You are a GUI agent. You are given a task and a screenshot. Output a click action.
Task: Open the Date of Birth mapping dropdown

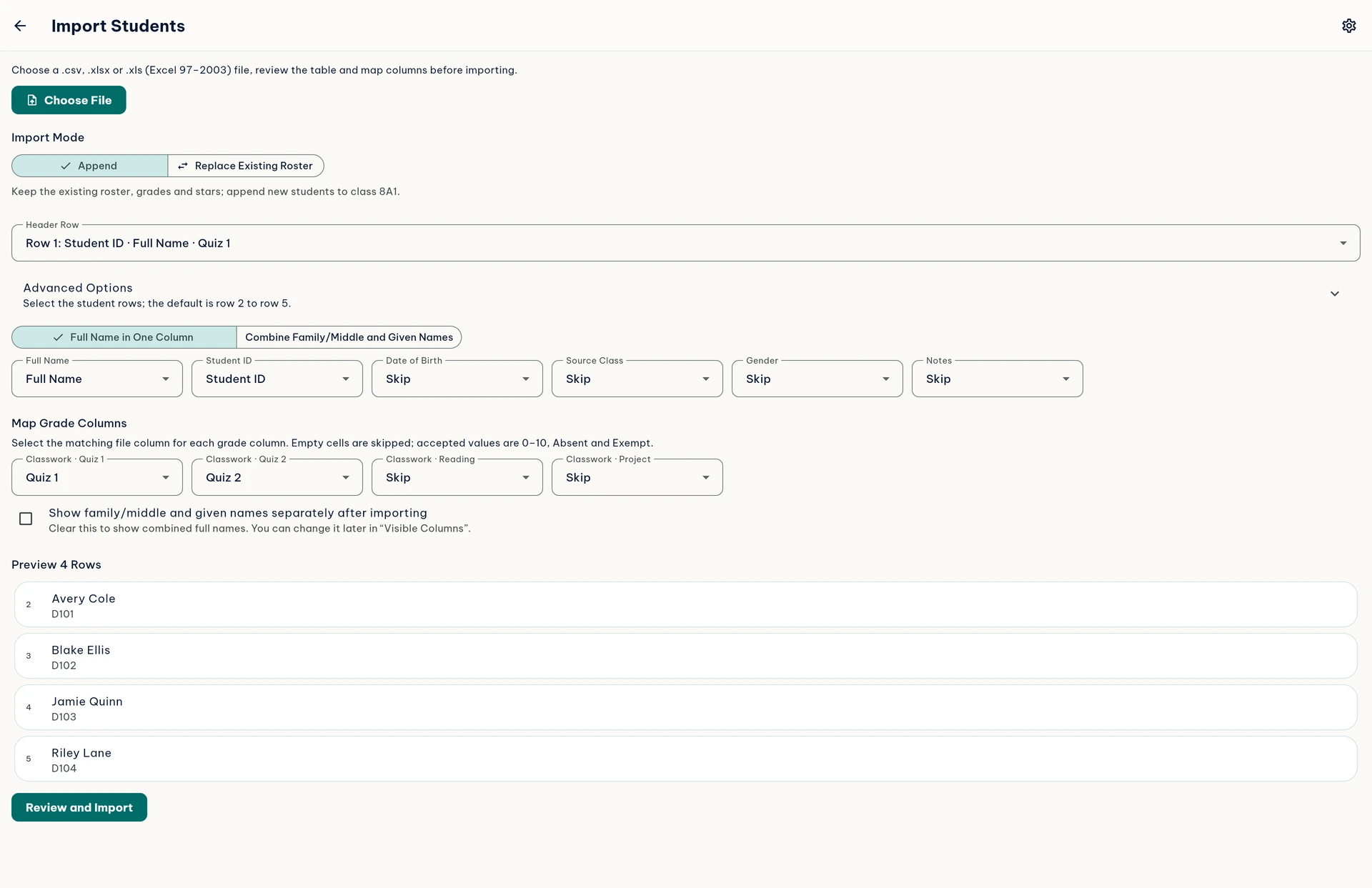point(457,379)
